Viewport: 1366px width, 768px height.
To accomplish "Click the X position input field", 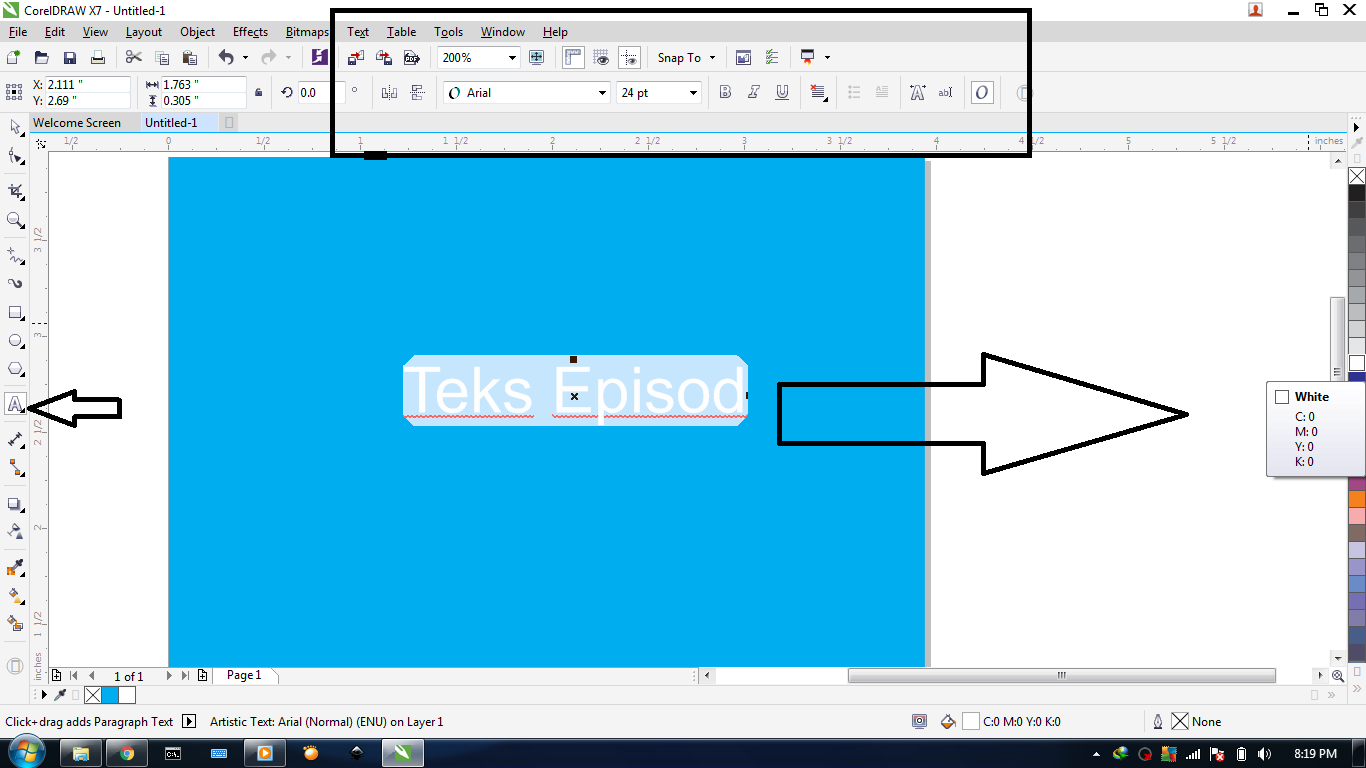I will (87, 85).
